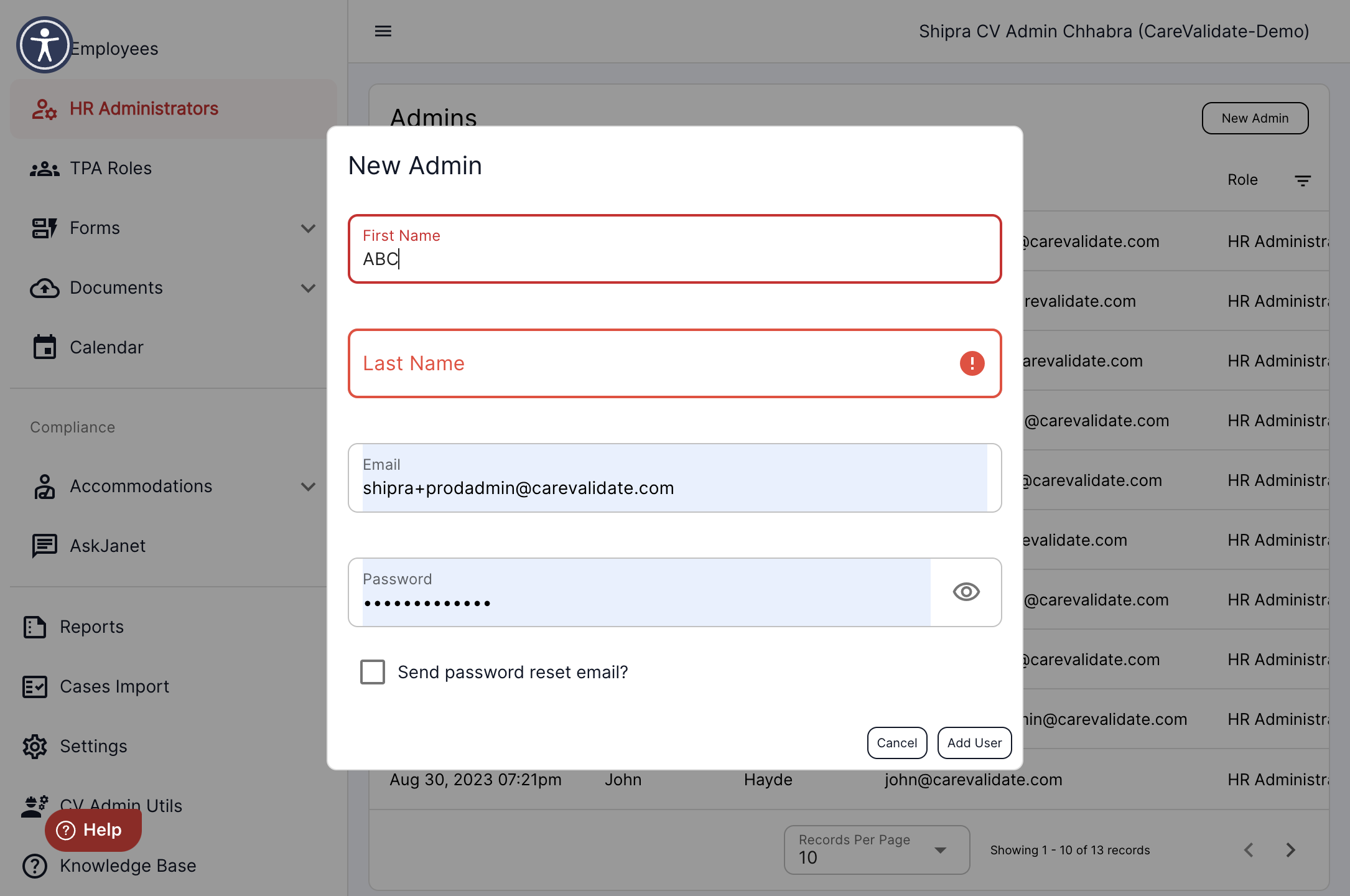Show password with the eye icon
Viewport: 1350px width, 896px height.
pos(966,592)
